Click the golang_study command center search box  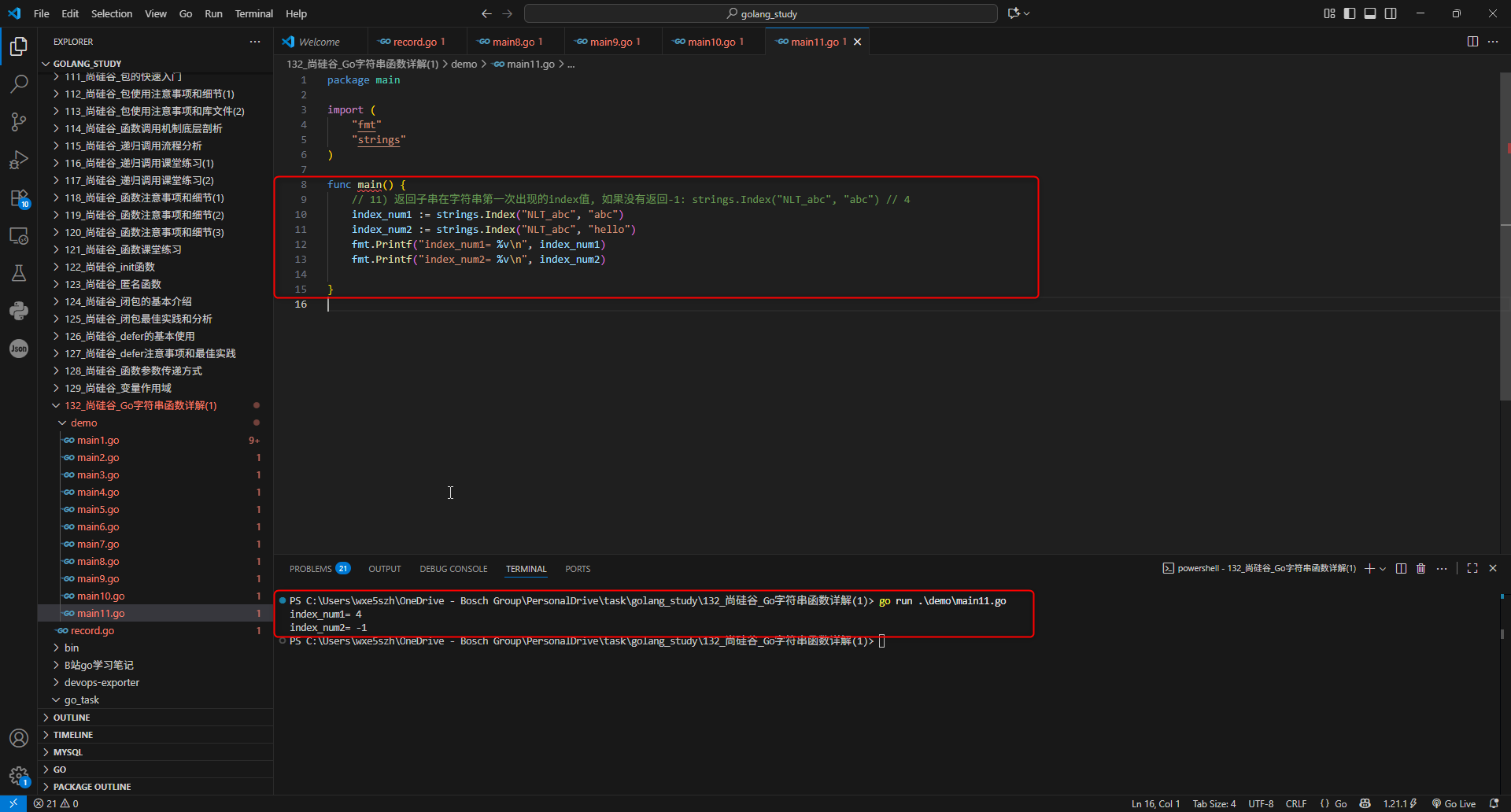point(761,13)
